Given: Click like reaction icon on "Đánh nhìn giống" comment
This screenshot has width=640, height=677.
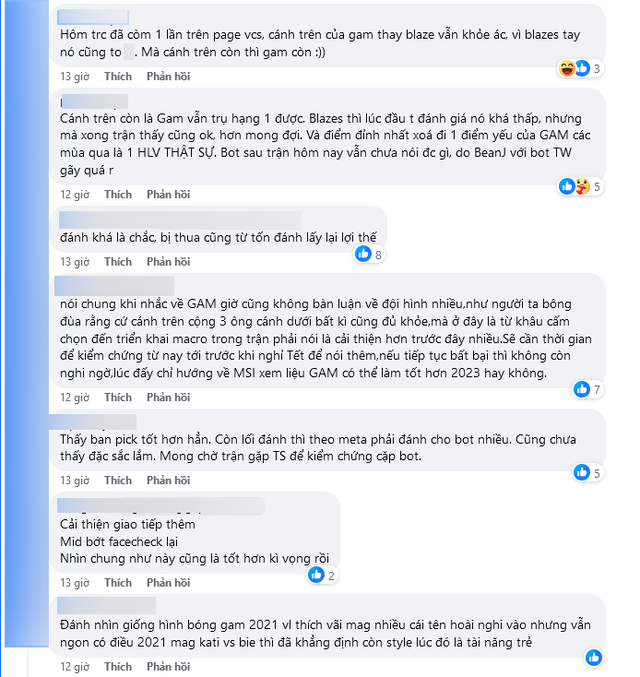Looking at the screenshot, I should [x=594, y=657].
